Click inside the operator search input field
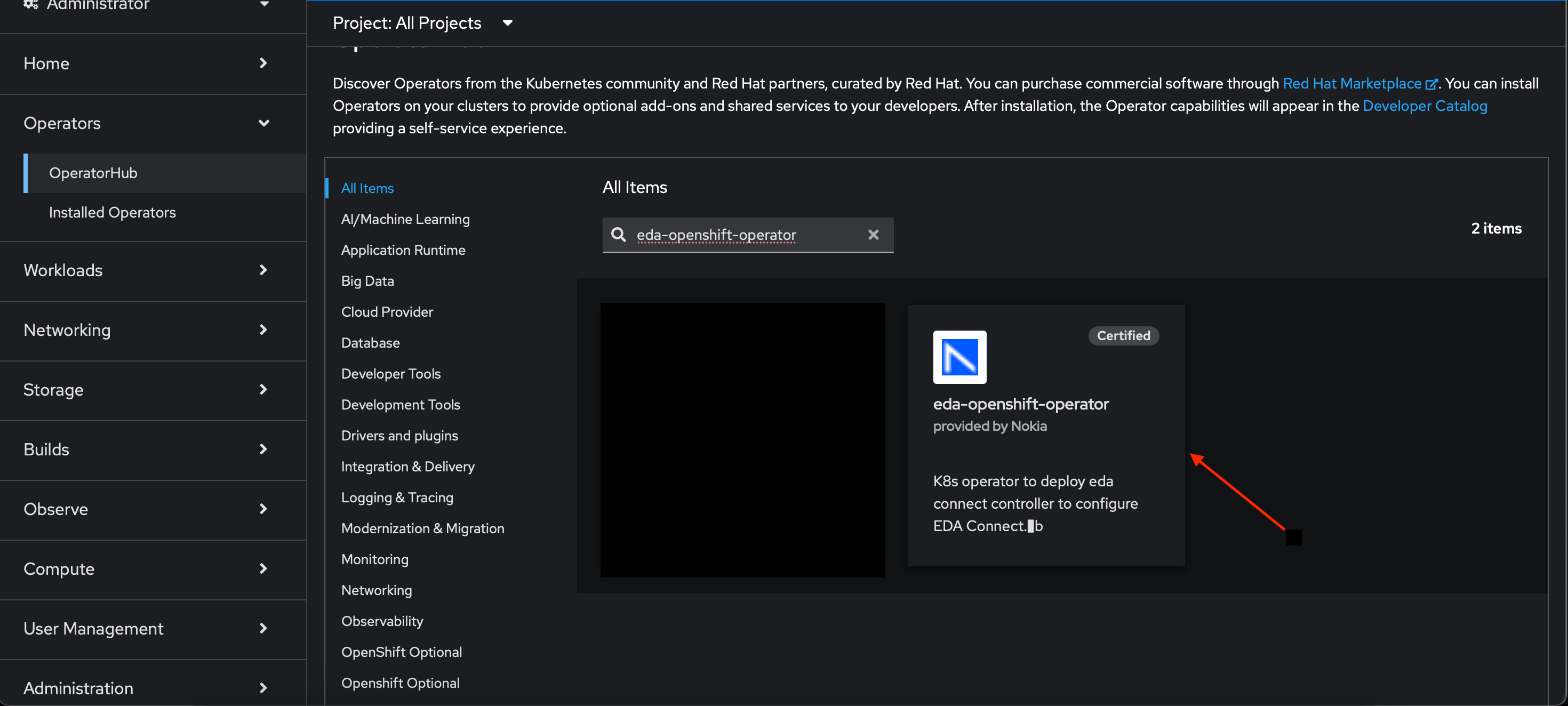1568x706 pixels. point(731,235)
